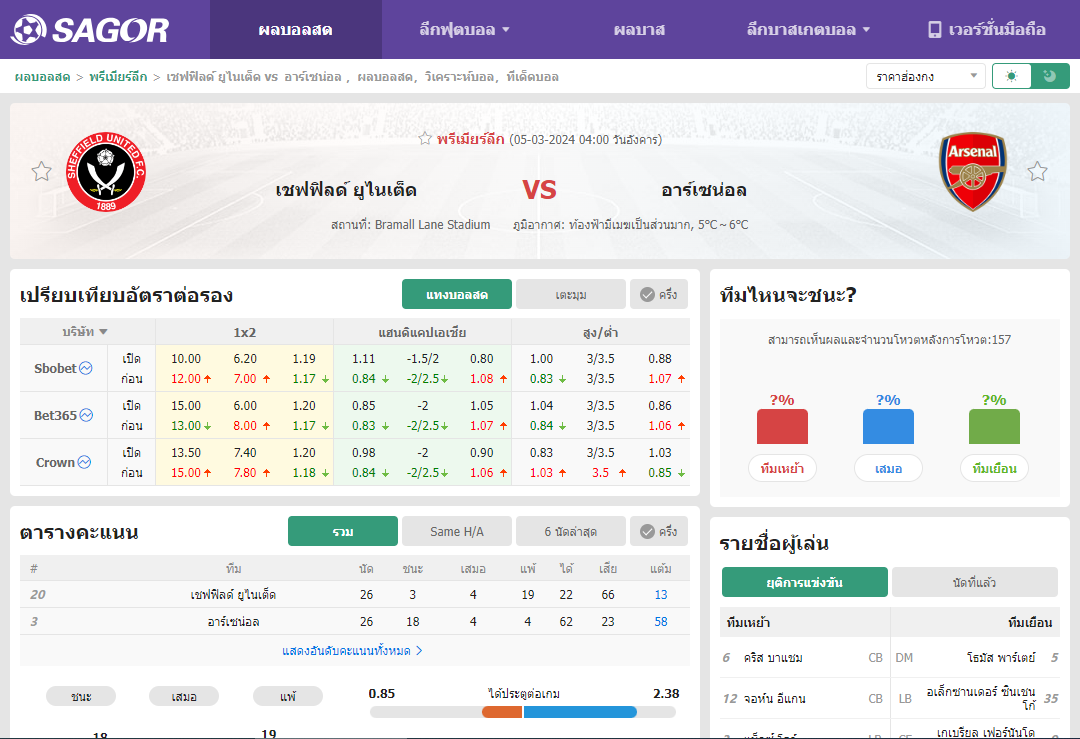Click player จอห์น อีแกน in lineup
This screenshot has height=739, width=1080.
[x=774, y=698]
